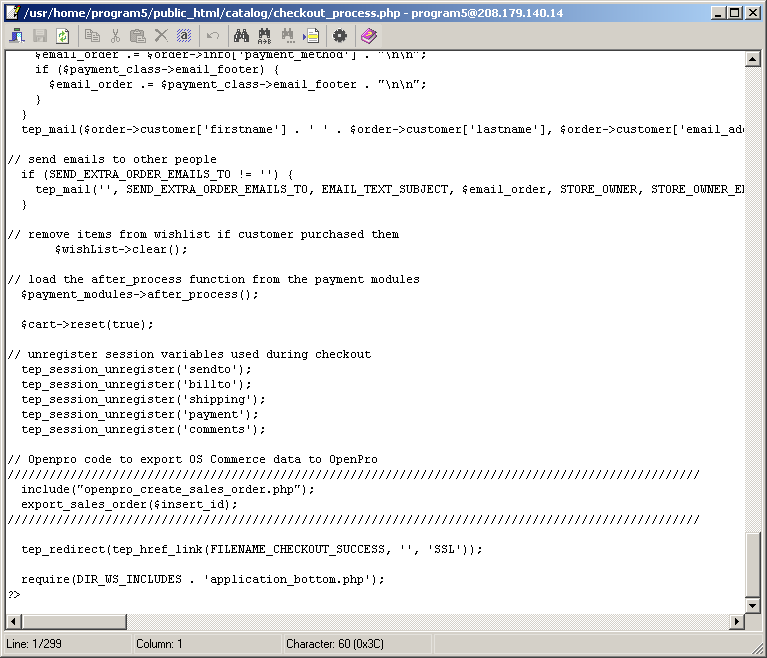Screen dimensions: 767x658
Task: Open editor preferences via the gear icon
Action: click(x=340, y=36)
